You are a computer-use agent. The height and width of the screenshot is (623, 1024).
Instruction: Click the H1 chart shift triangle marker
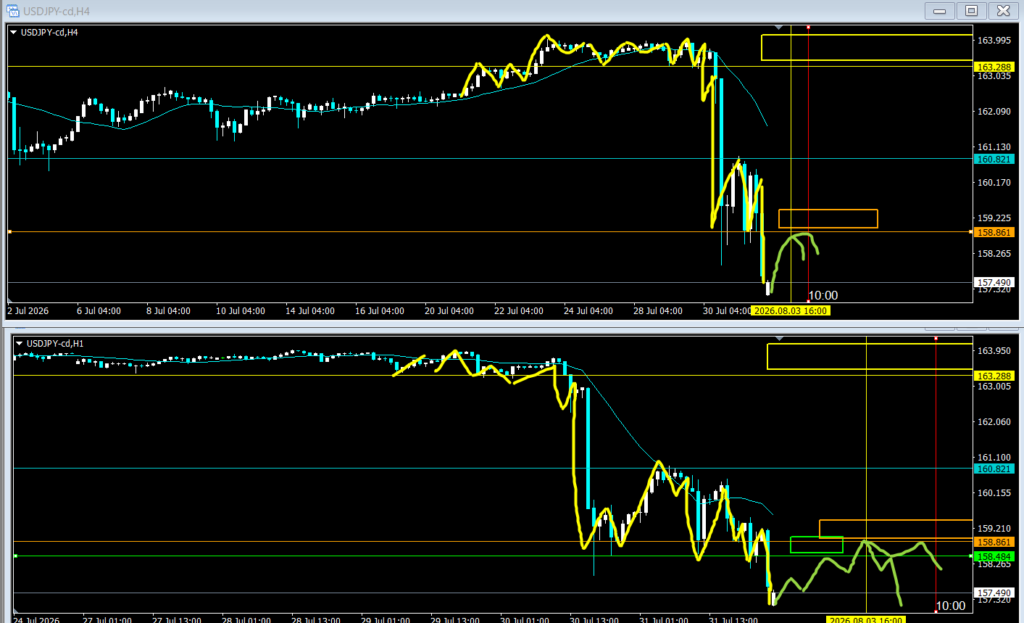coord(779,338)
